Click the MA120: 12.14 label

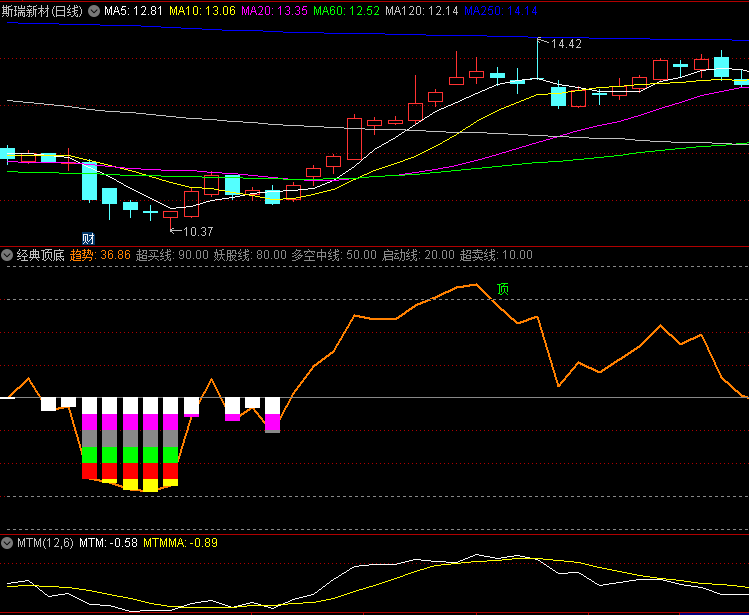point(422,11)
